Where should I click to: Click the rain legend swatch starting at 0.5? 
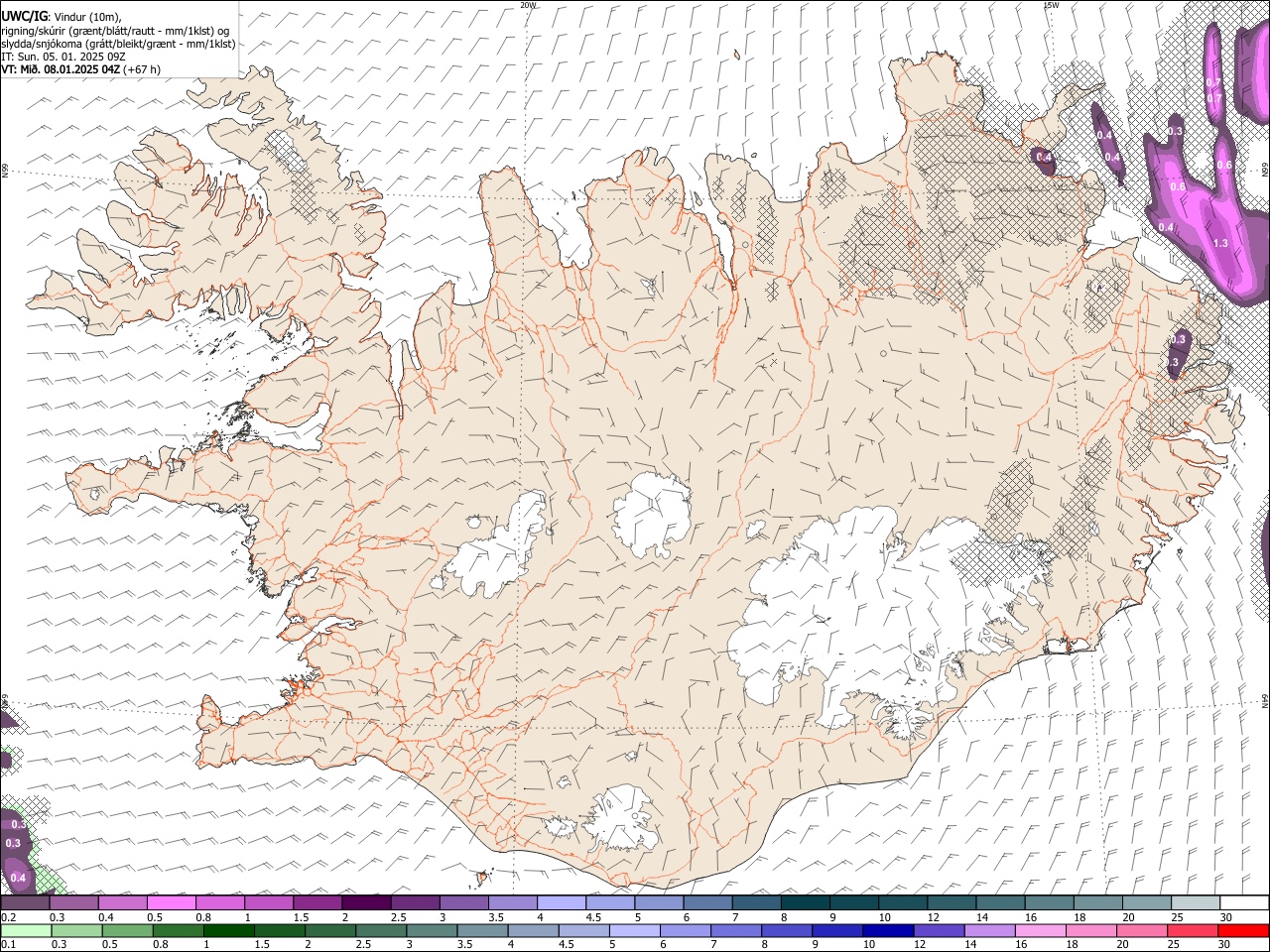coord(126,930)
